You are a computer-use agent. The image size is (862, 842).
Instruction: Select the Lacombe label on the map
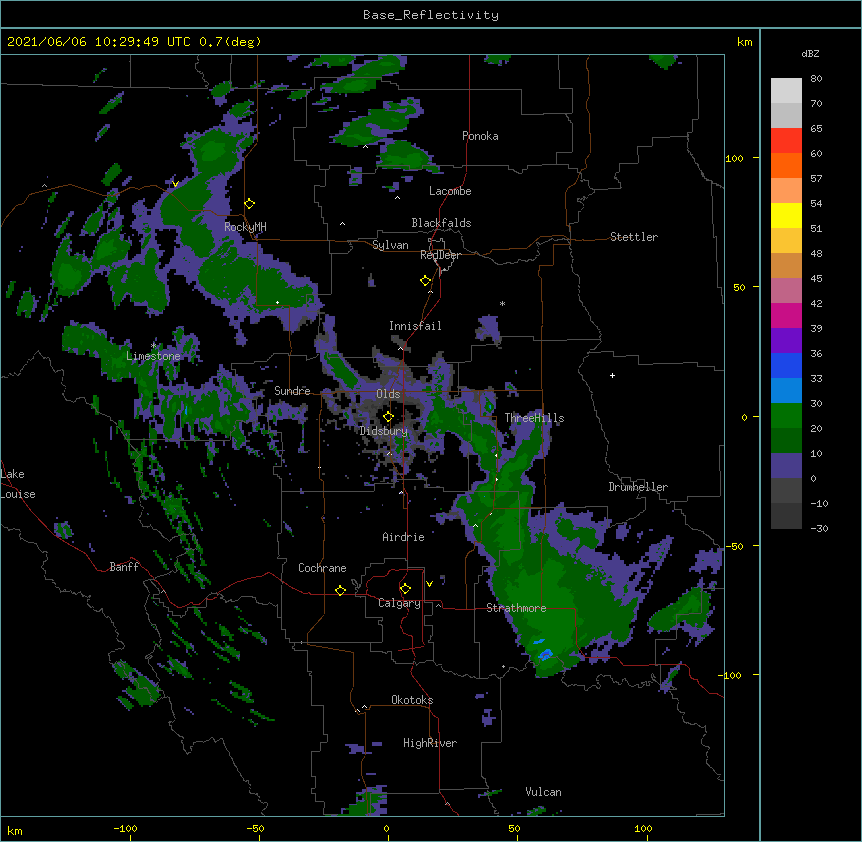coord(450,191)
